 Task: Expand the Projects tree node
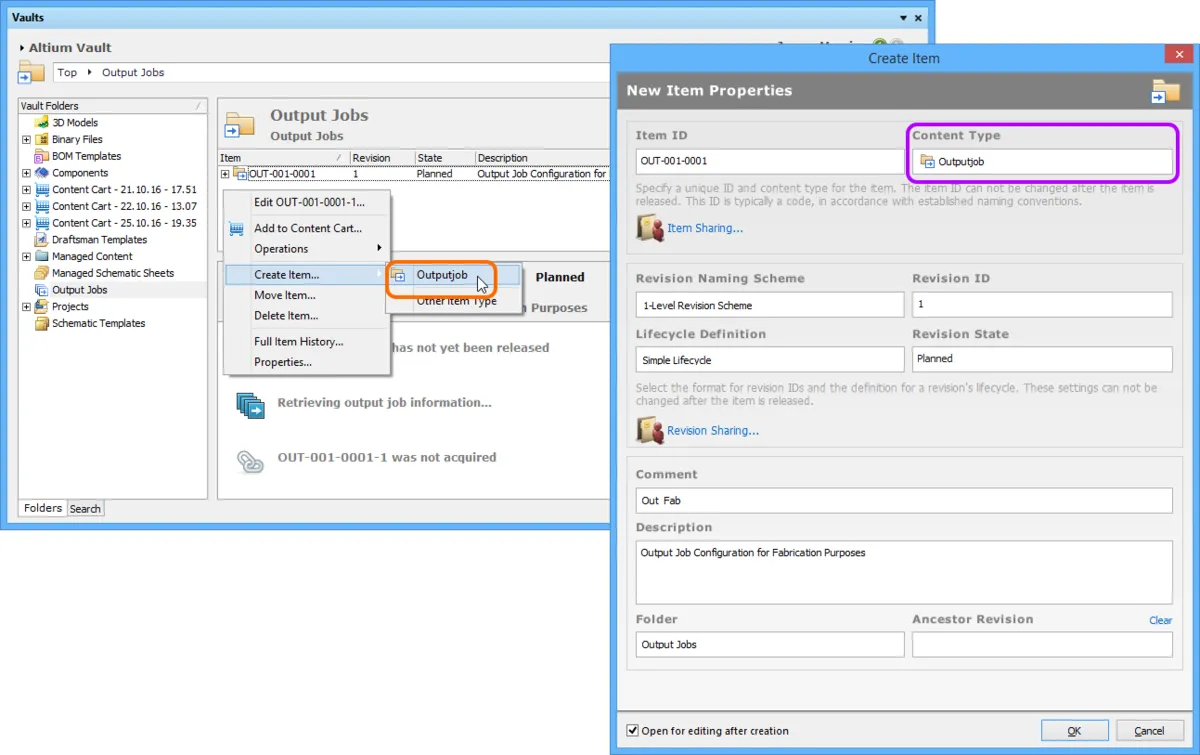[x=26, y=307]
